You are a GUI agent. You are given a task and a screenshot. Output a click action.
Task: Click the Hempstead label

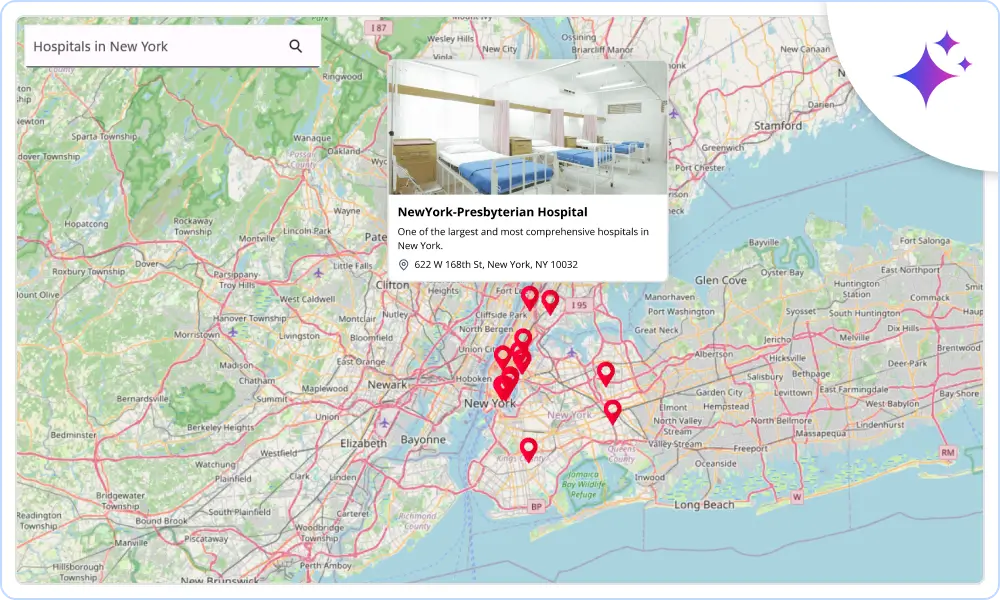pyautogui.click(x=726, y=406)
